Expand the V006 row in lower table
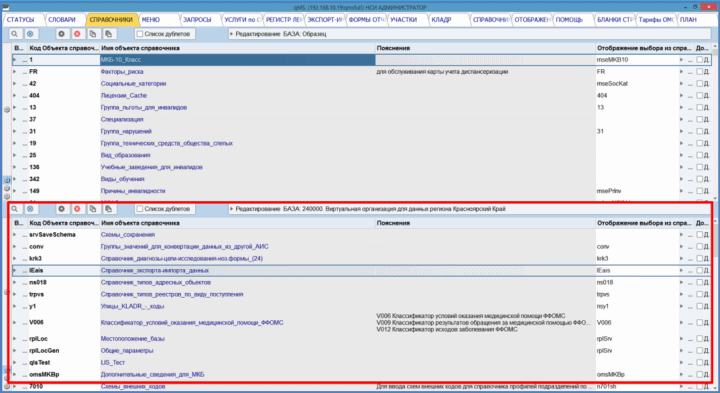 [14, 322]
